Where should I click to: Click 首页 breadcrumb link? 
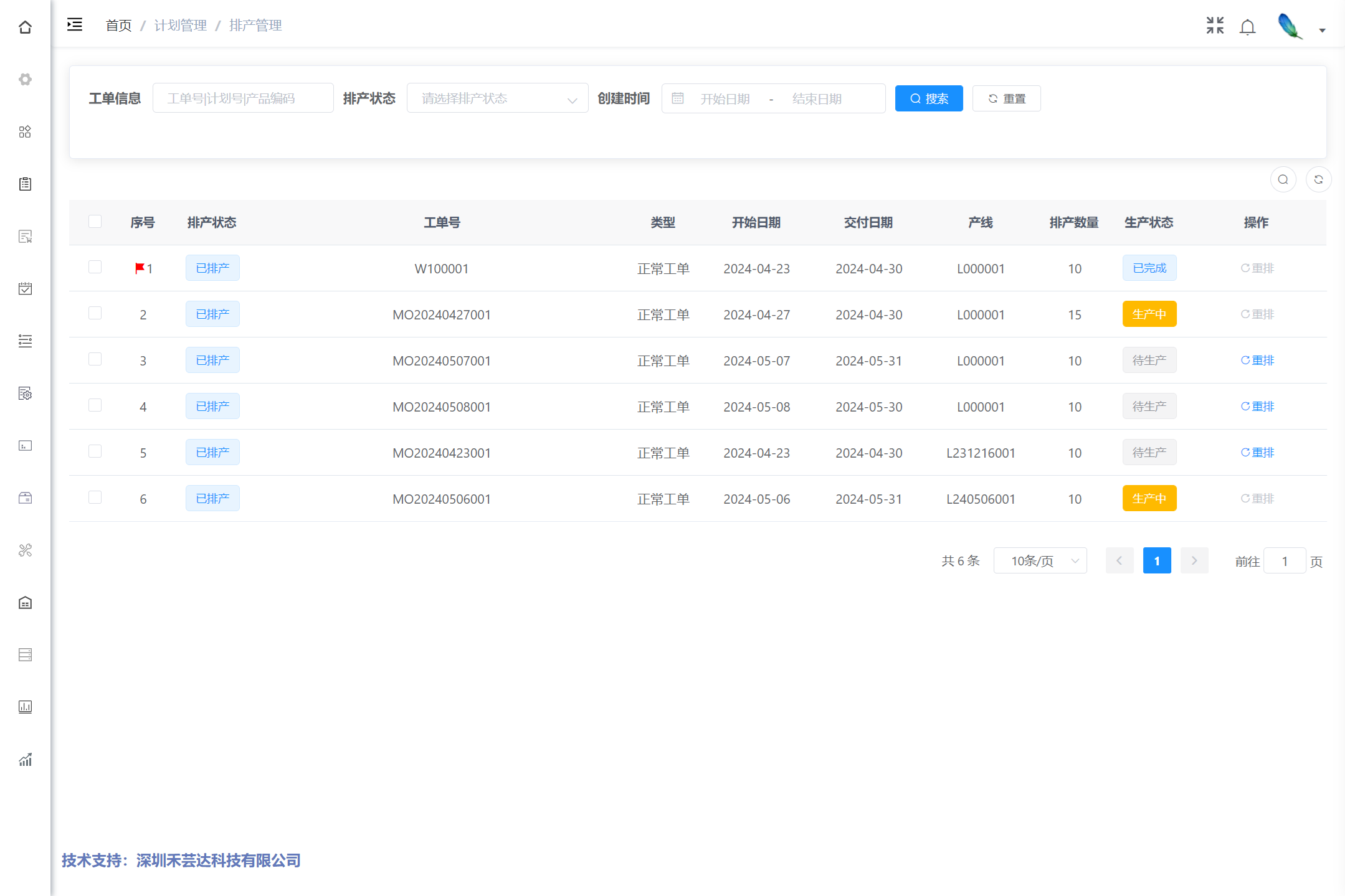tap(118, 26)
